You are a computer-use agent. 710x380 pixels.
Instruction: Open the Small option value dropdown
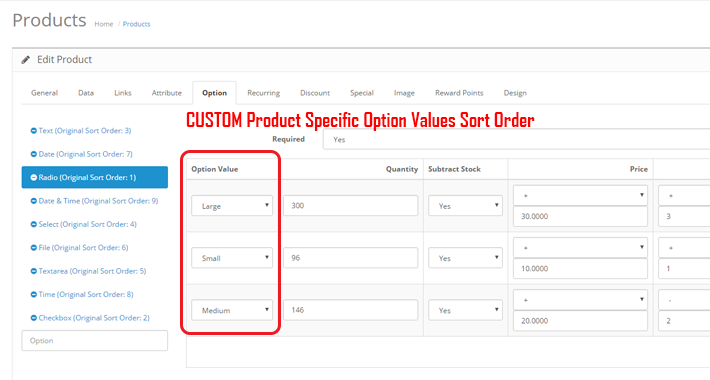[232, 258]
